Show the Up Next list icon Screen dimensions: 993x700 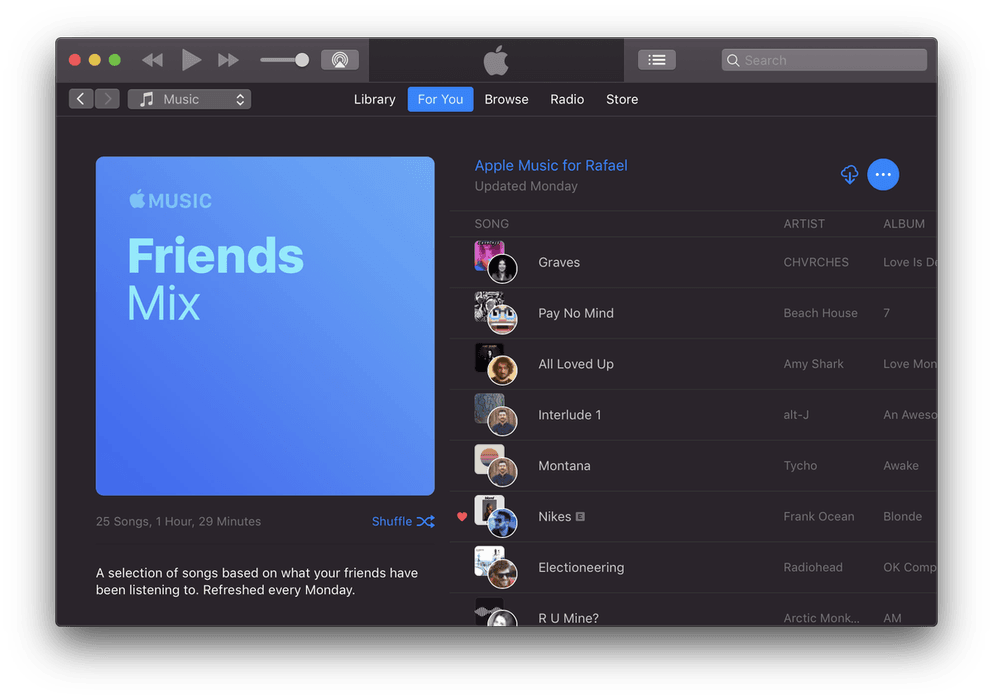(x=657, y=60)
